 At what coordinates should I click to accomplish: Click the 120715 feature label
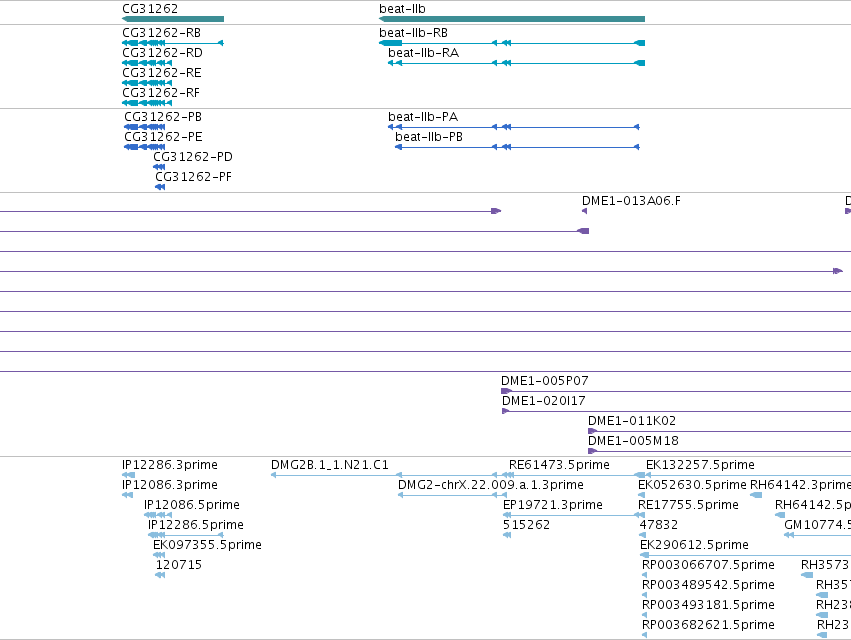(x=179, y=565)
